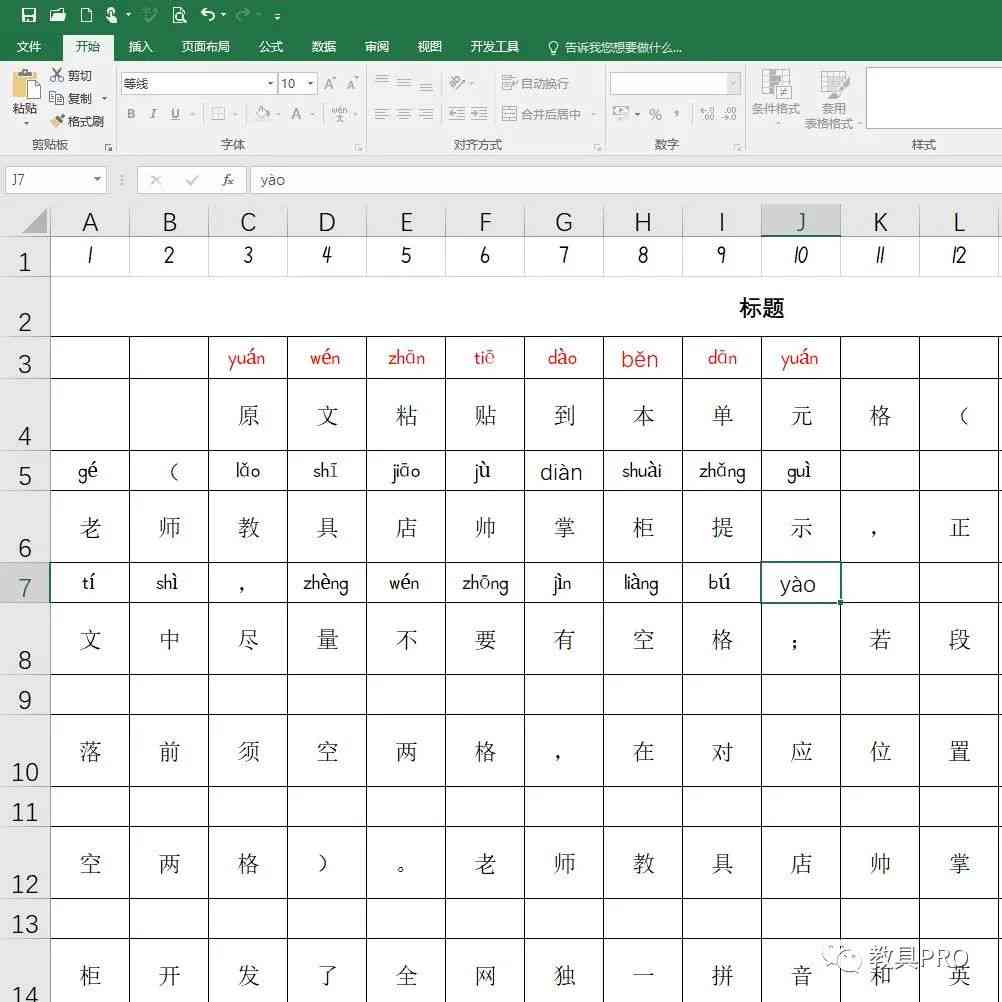This screenshot has height=1002, width=1002.
Task: Open the 数字 number format dialog launcher
Action: (x=737, y=147)
